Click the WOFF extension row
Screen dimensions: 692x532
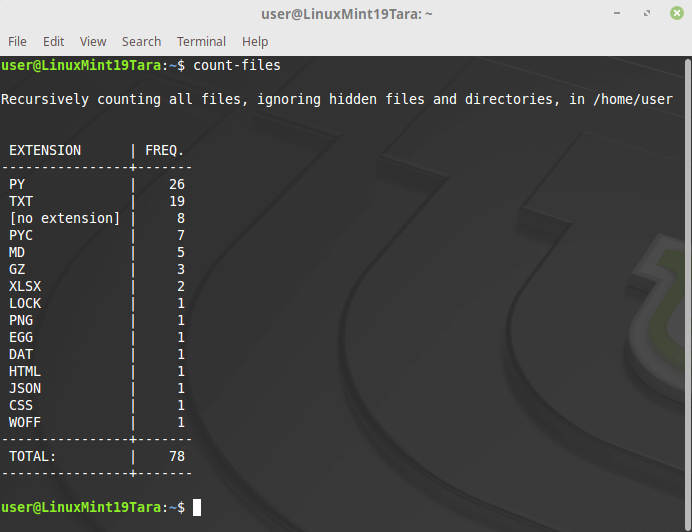click(25, 422)
